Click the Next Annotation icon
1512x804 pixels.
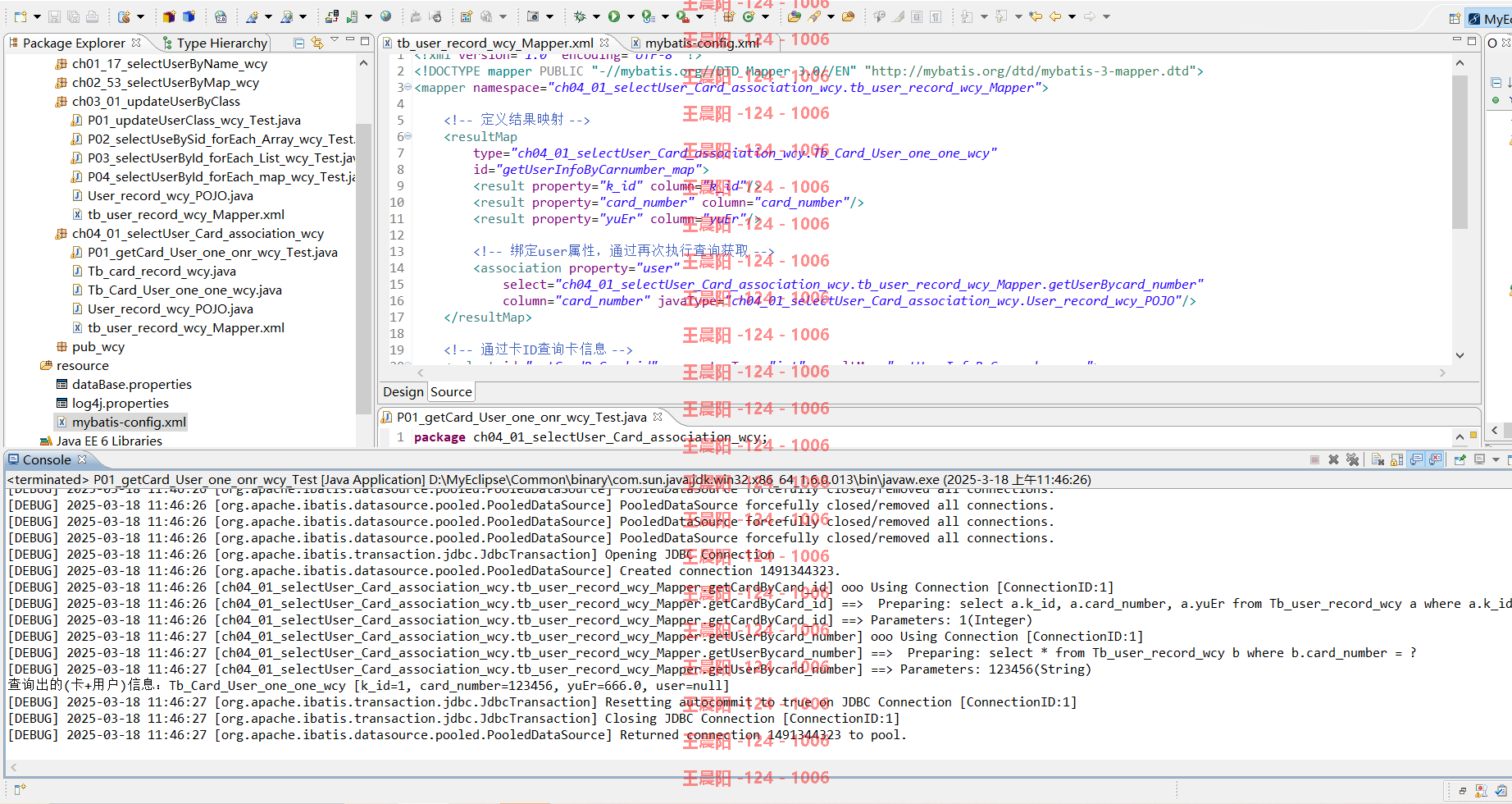tap(967, 16)
